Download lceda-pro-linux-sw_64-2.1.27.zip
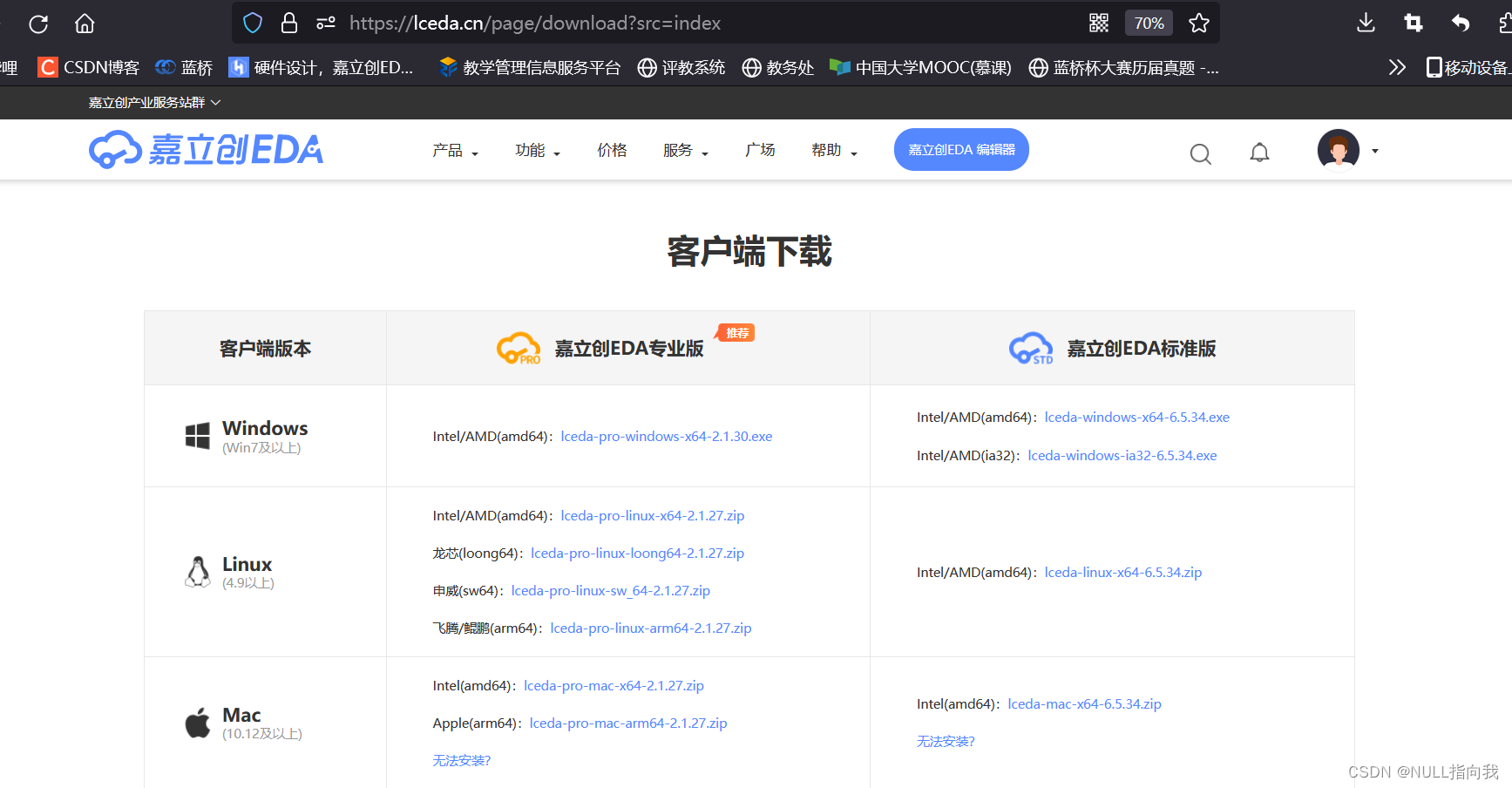1512x788 pixels. click(x=611, y=591)
